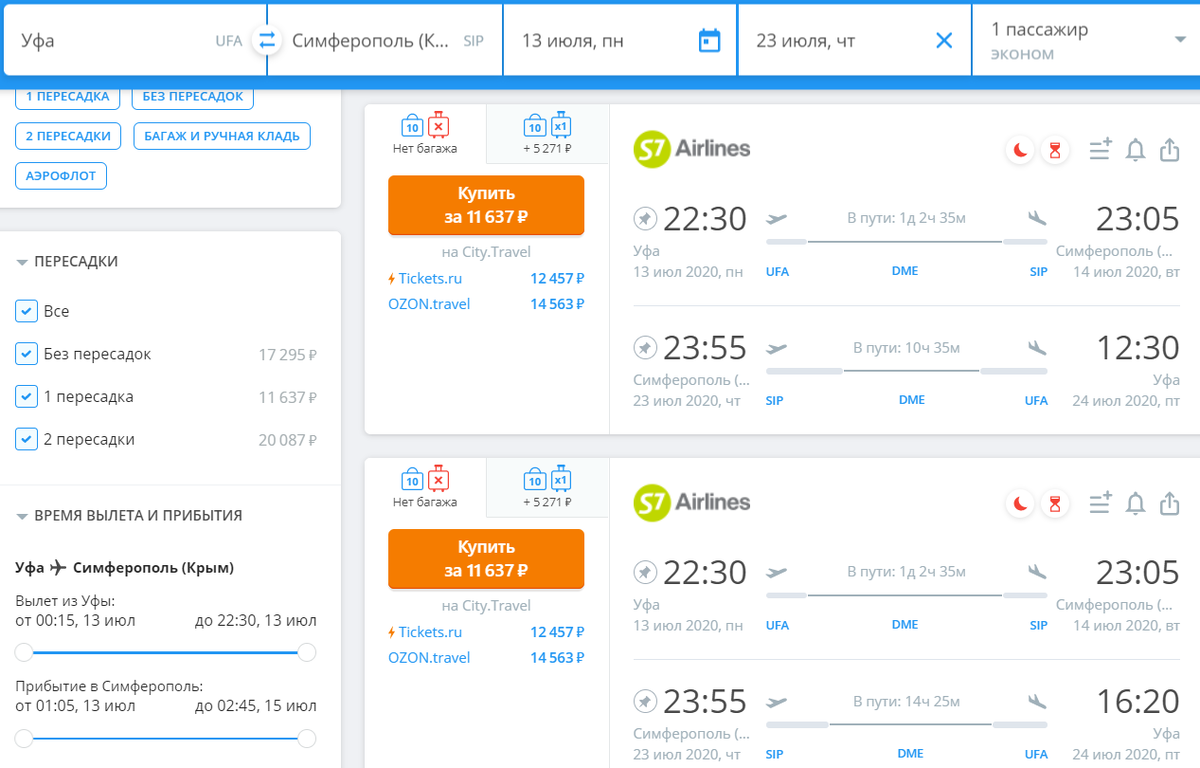The image size is (1200, 768).
Task: Swap origin and destination cities
Action: click(266, 41)
